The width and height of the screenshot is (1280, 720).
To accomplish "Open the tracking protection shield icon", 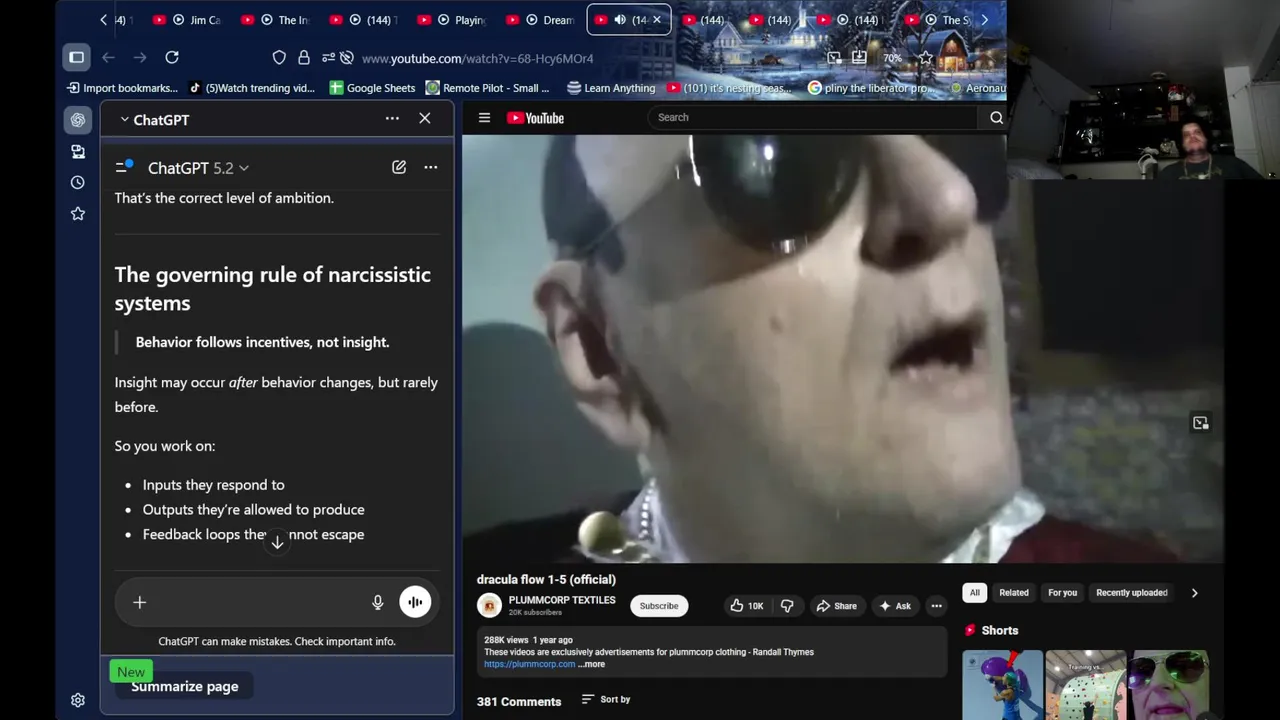I will pyautogui.click(x=279, y=58).
